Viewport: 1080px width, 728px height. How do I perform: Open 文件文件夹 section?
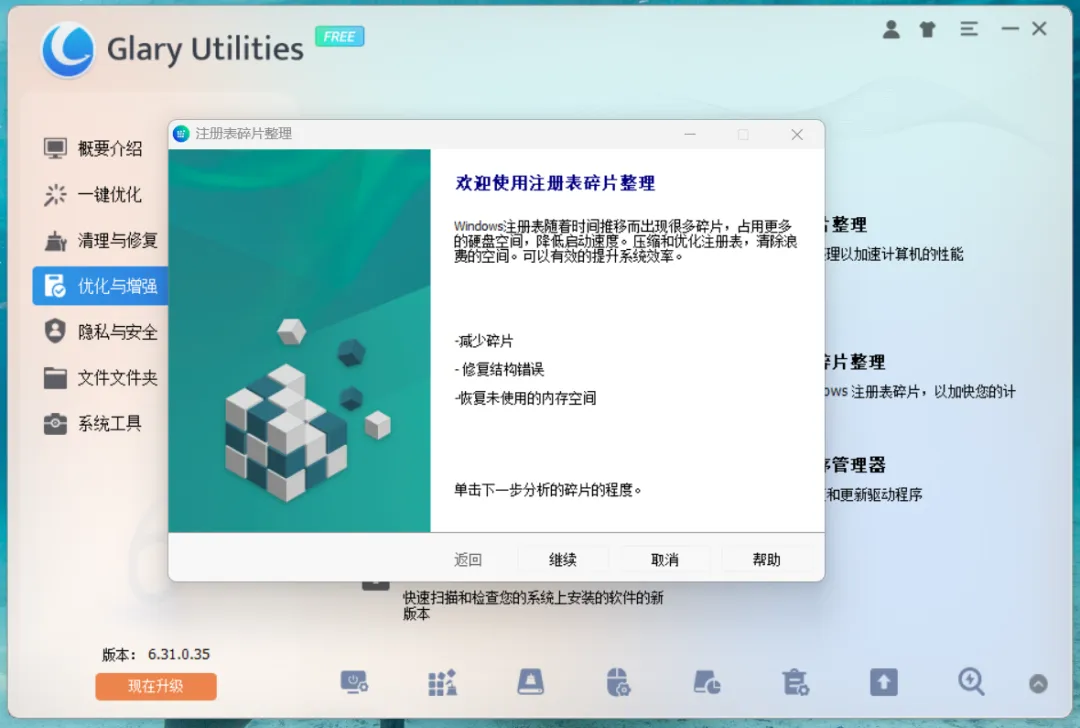[101, 377]
